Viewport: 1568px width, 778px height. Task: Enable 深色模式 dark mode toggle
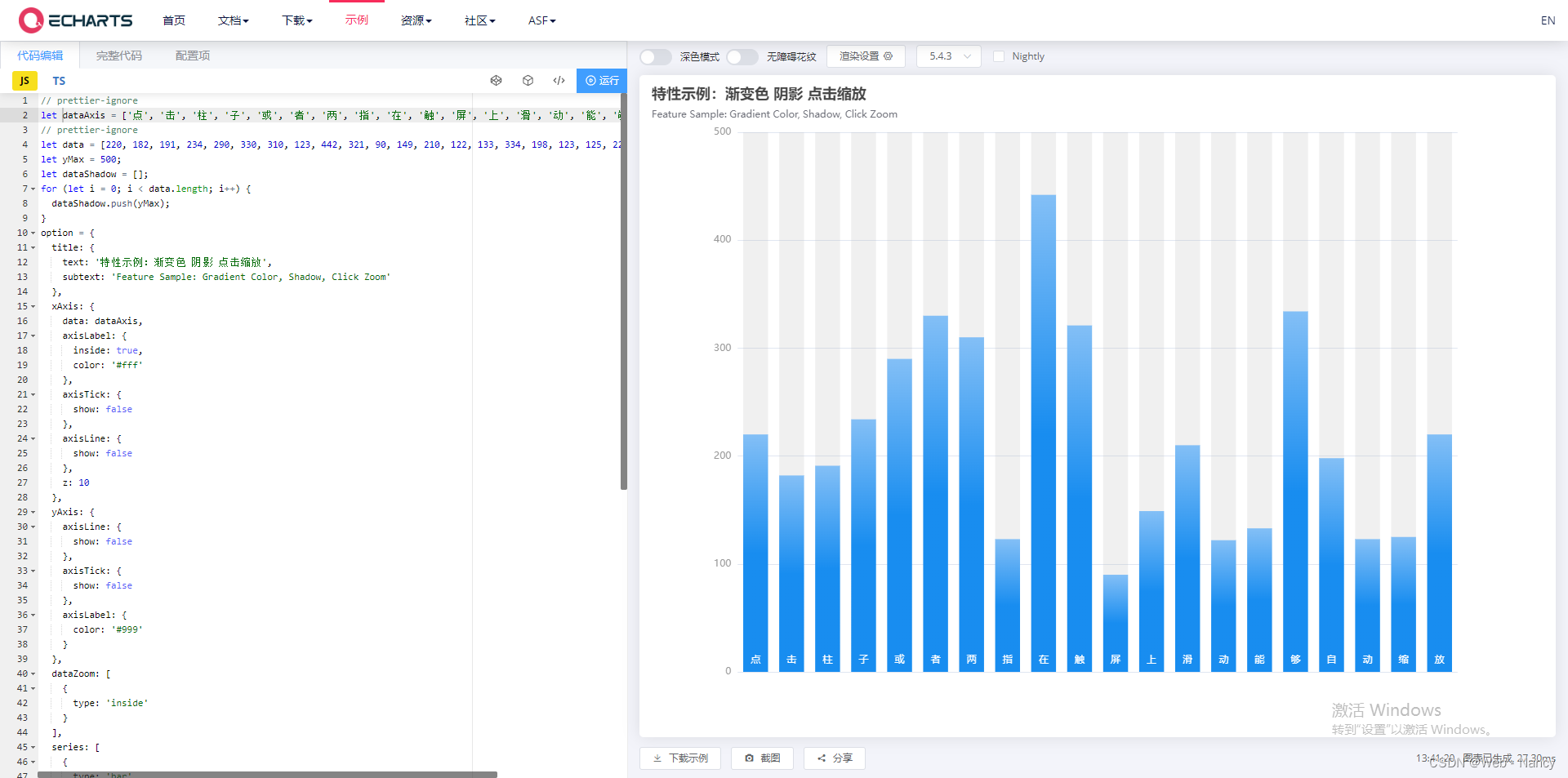[654, 56]
